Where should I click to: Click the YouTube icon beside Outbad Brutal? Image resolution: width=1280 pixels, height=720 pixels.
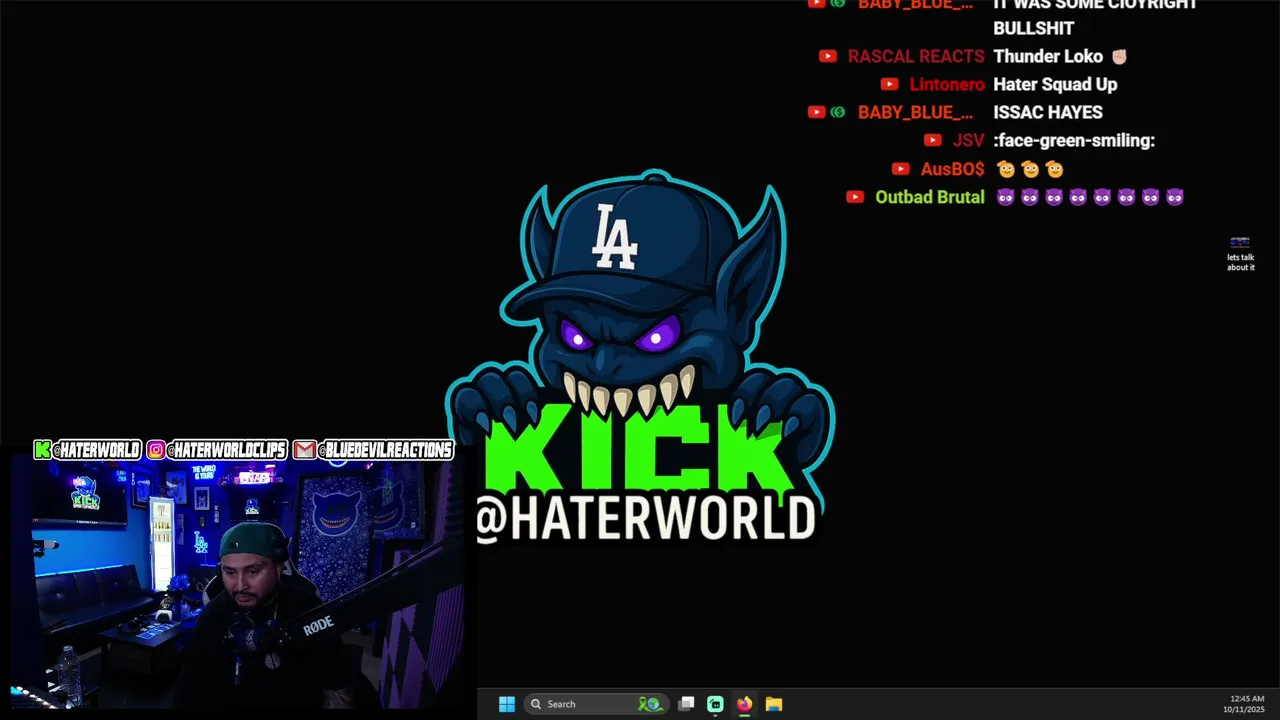pyautogui.click(x=855, y=197)
